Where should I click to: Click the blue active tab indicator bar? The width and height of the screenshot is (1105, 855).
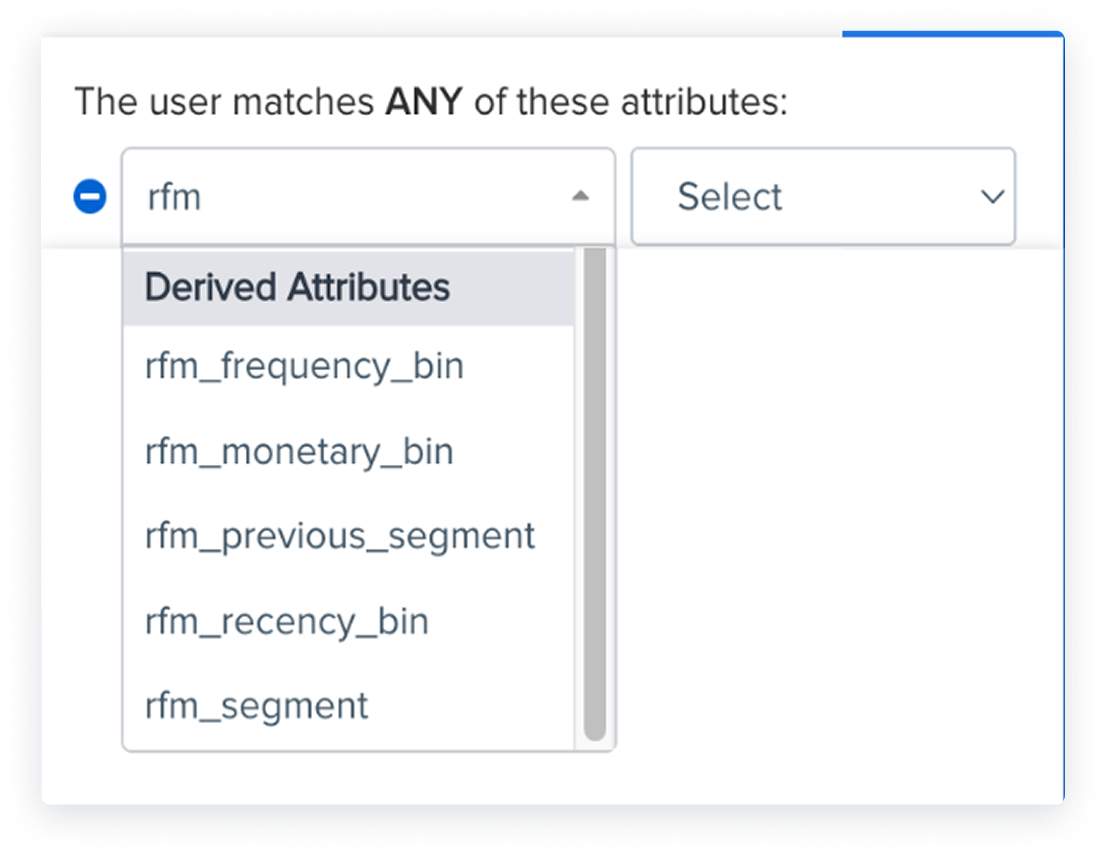953,34
